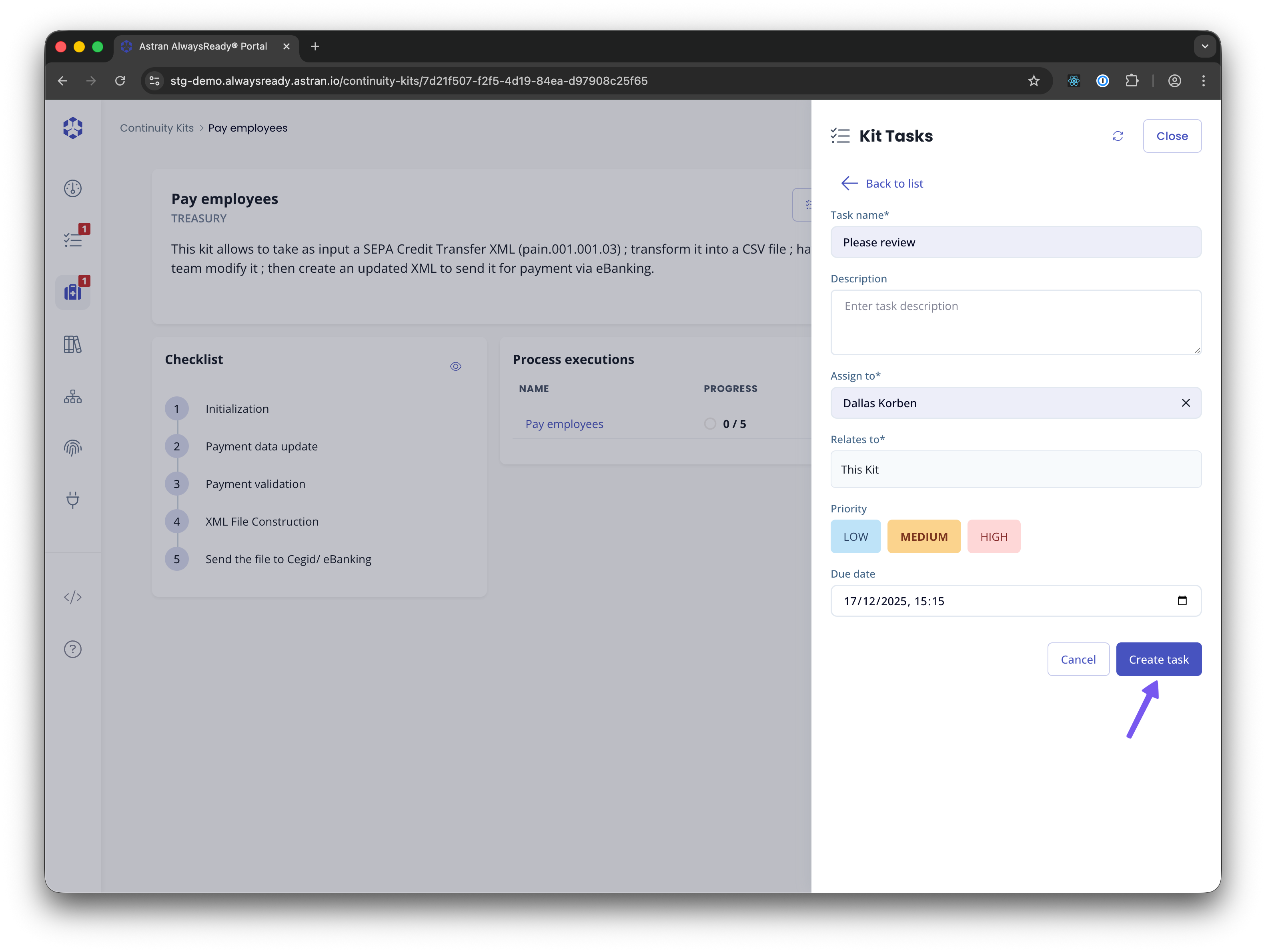Open the library books sidebar icon
Viewport: 1266px width, 952px height.
click(x=73, y=344)
